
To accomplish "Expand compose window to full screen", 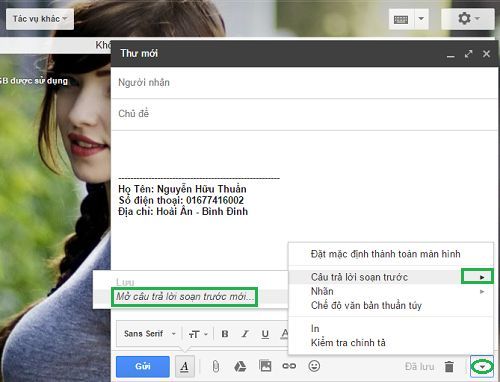I will 469,54.
